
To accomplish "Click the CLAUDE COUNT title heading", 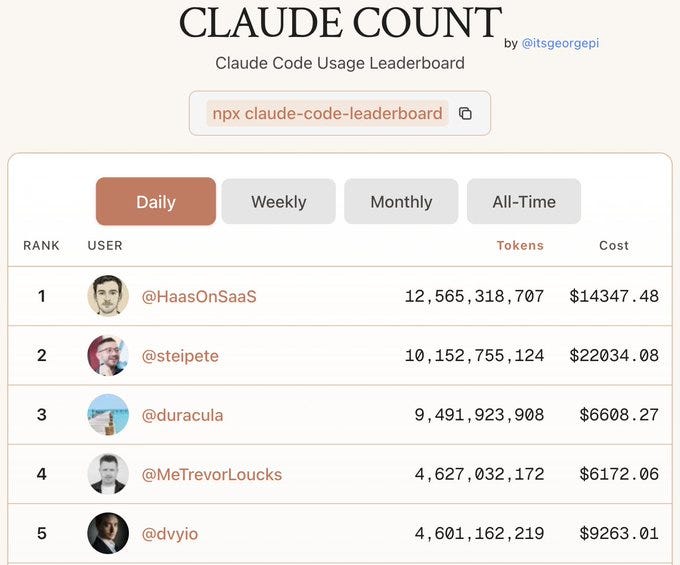I will click(x=340, y=22).
